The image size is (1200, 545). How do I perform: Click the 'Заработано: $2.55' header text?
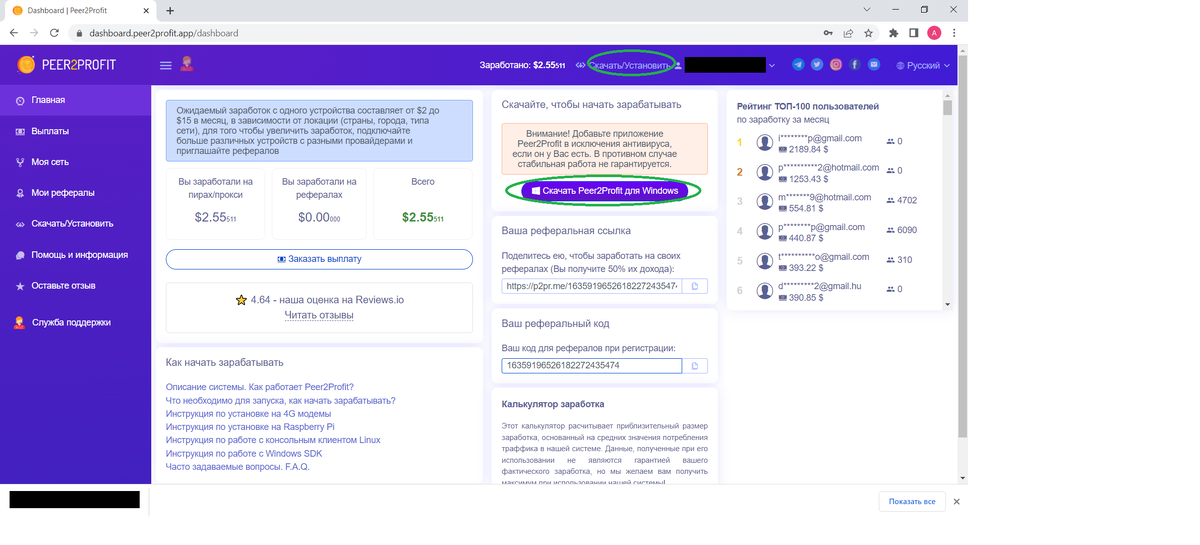[523, 65]
